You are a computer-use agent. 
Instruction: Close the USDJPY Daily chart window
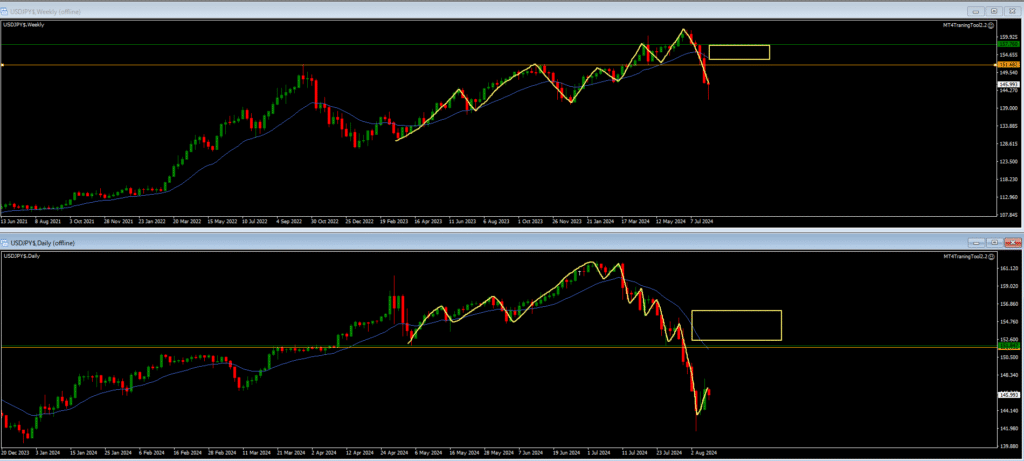point(1013,243)
